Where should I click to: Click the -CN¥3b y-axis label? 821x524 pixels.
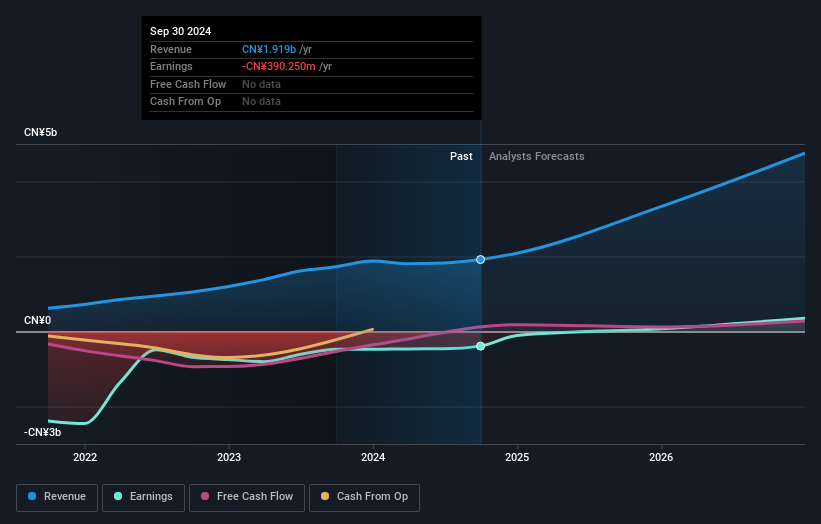pyautogui.click(x=42, y=432)
